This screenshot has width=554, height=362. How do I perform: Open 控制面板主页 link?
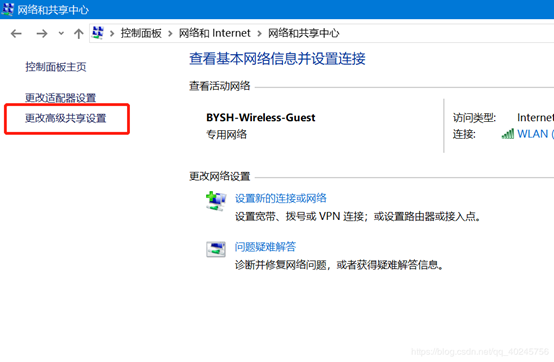[56, 67]
